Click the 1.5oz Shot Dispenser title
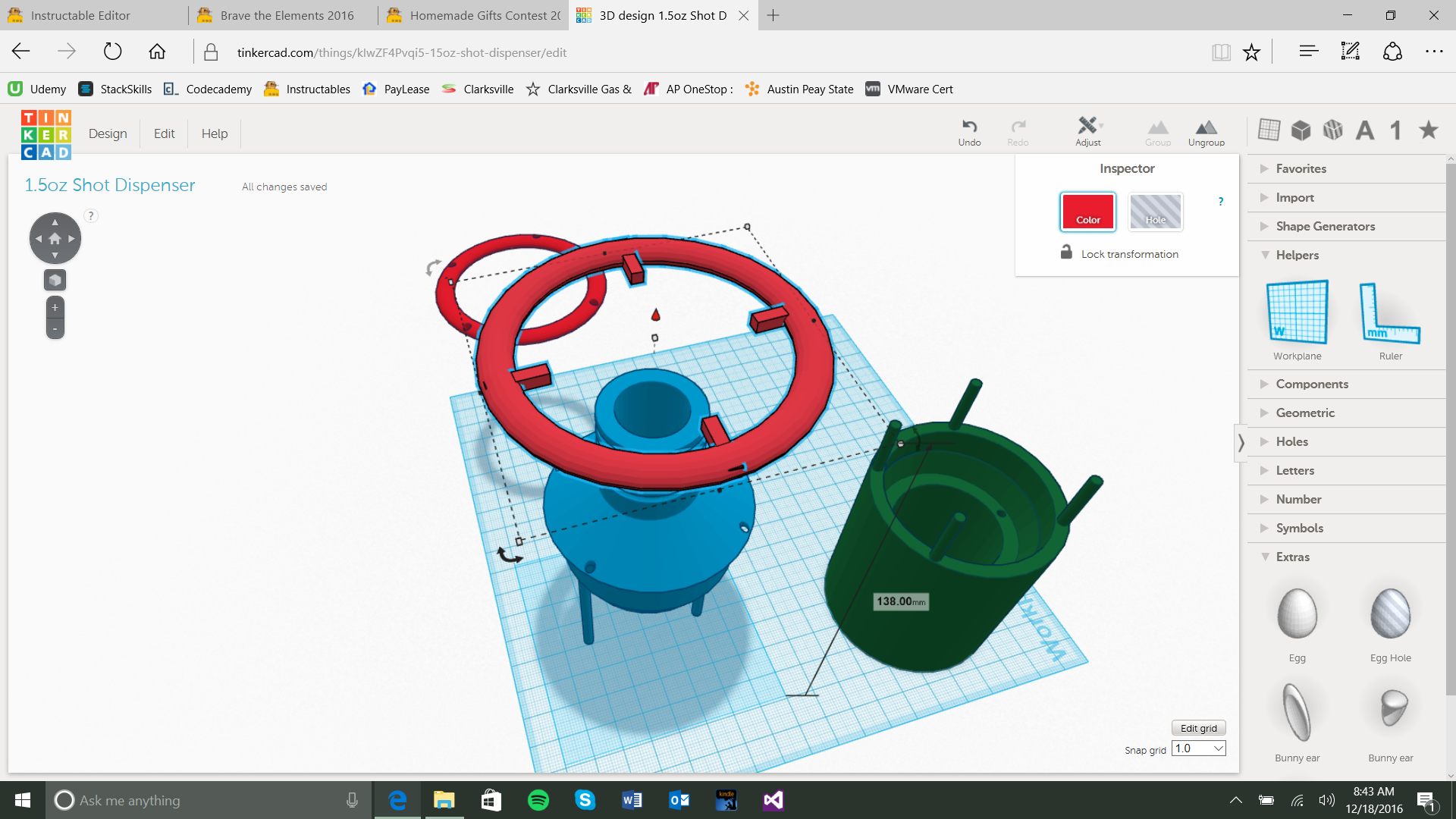Screen dimensions: 1456x819 tap(110, 185)
